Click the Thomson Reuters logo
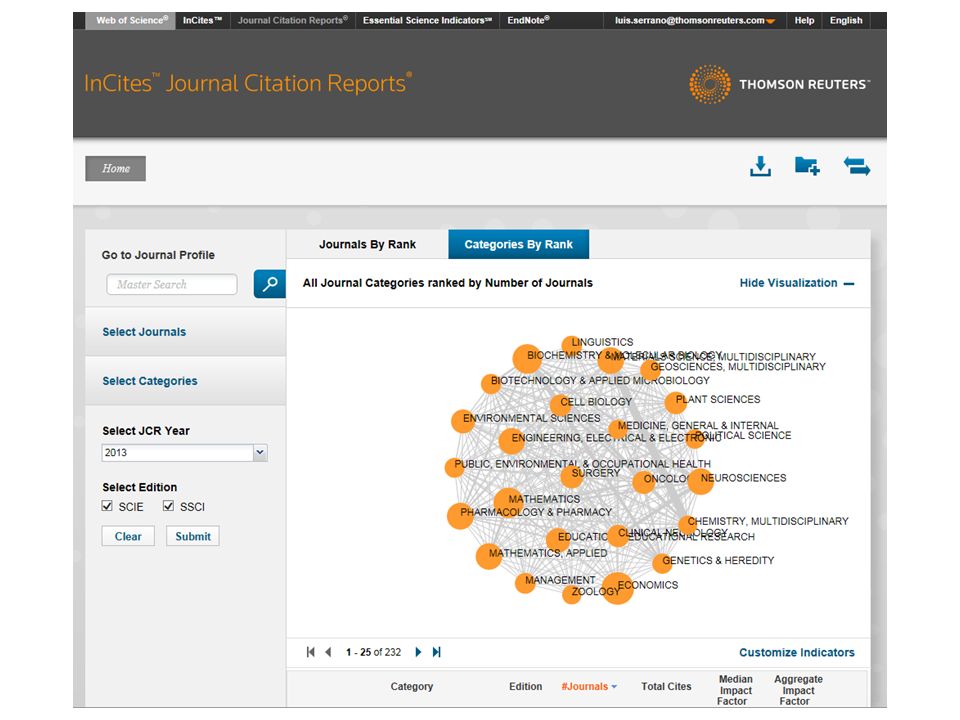This screenshot has height=720, width=960. (x=779, y=84)
